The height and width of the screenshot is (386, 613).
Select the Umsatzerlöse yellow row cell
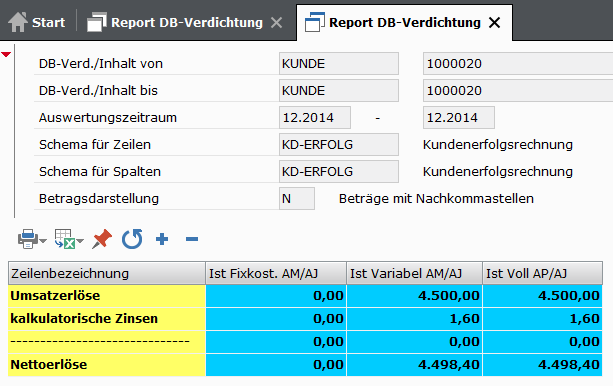[107, 296]
